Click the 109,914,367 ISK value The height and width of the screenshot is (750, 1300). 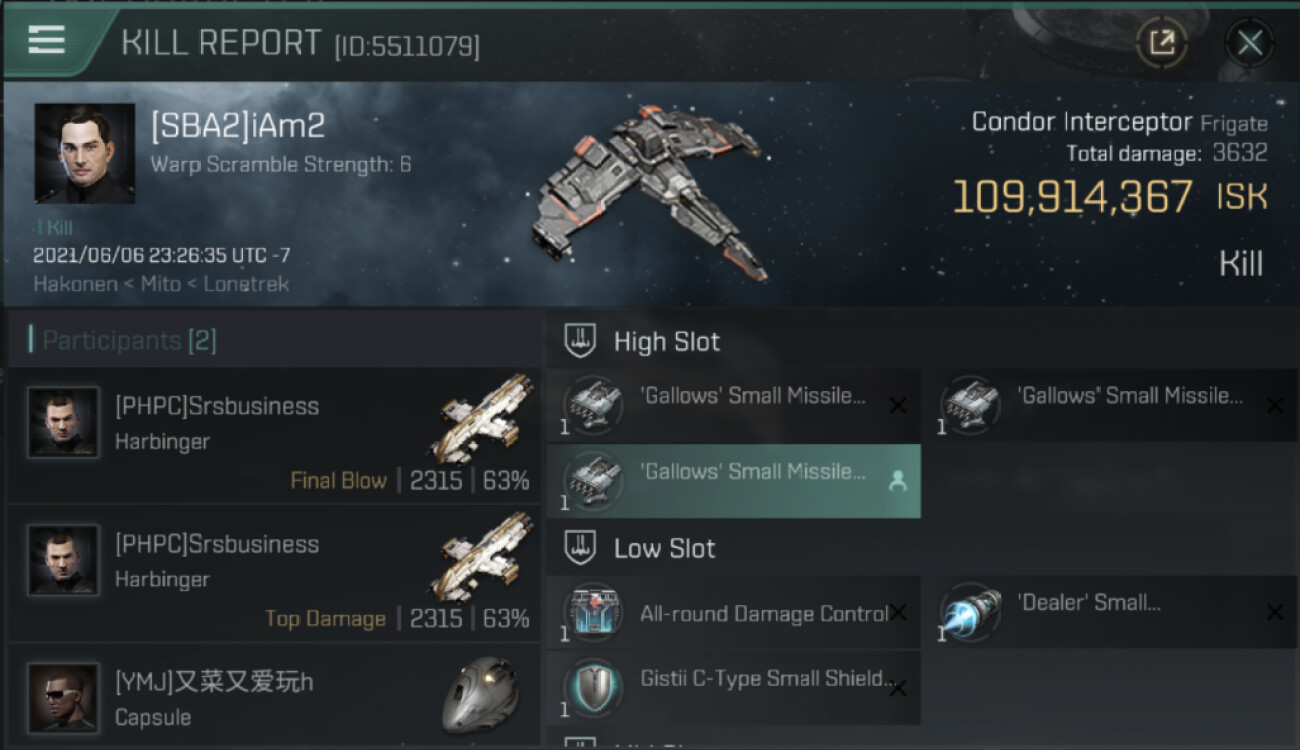(x=1109, y=197)
